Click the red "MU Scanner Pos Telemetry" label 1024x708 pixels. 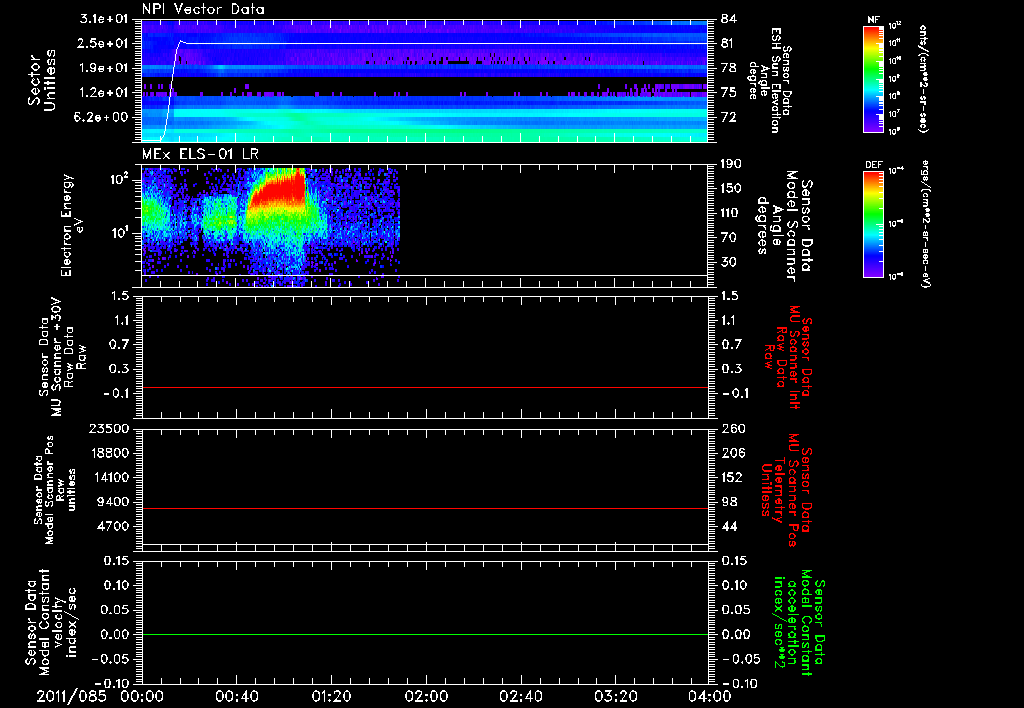[786, 490]
